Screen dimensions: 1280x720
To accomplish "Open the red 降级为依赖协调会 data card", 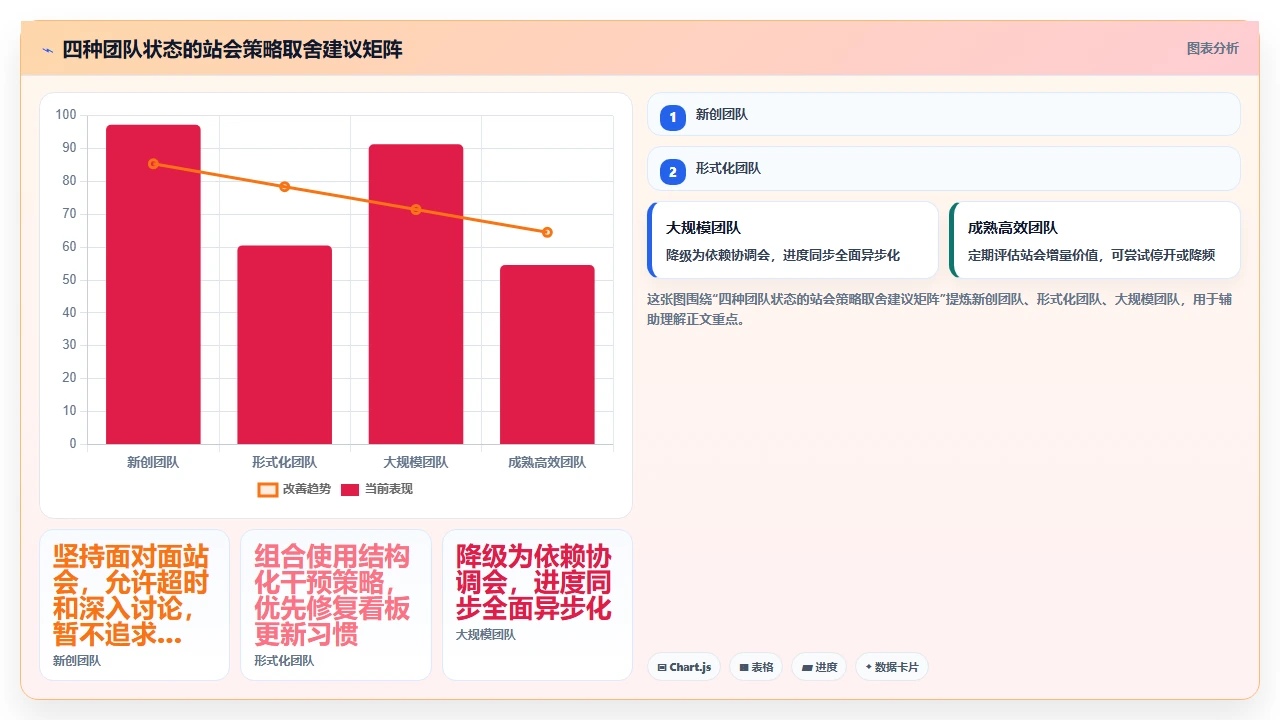I will [537, 605].
